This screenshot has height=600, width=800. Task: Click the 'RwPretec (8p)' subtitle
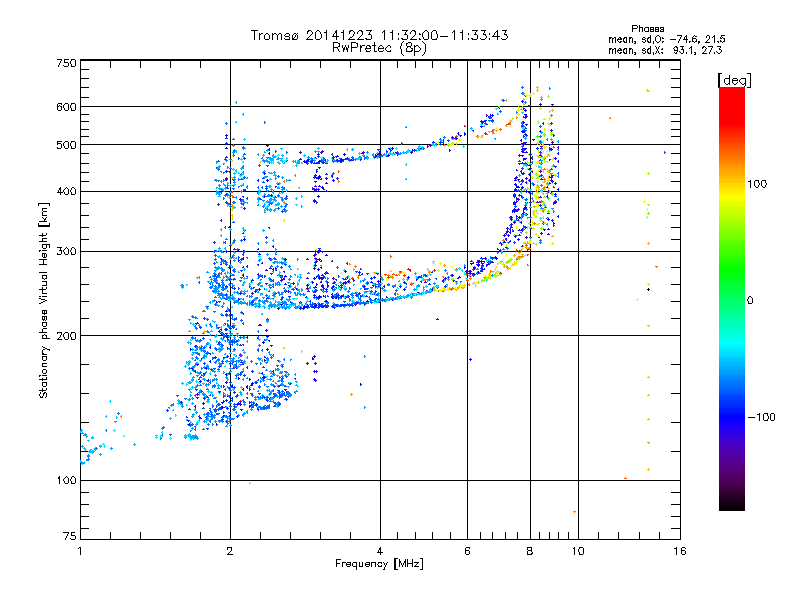point(379,48)
